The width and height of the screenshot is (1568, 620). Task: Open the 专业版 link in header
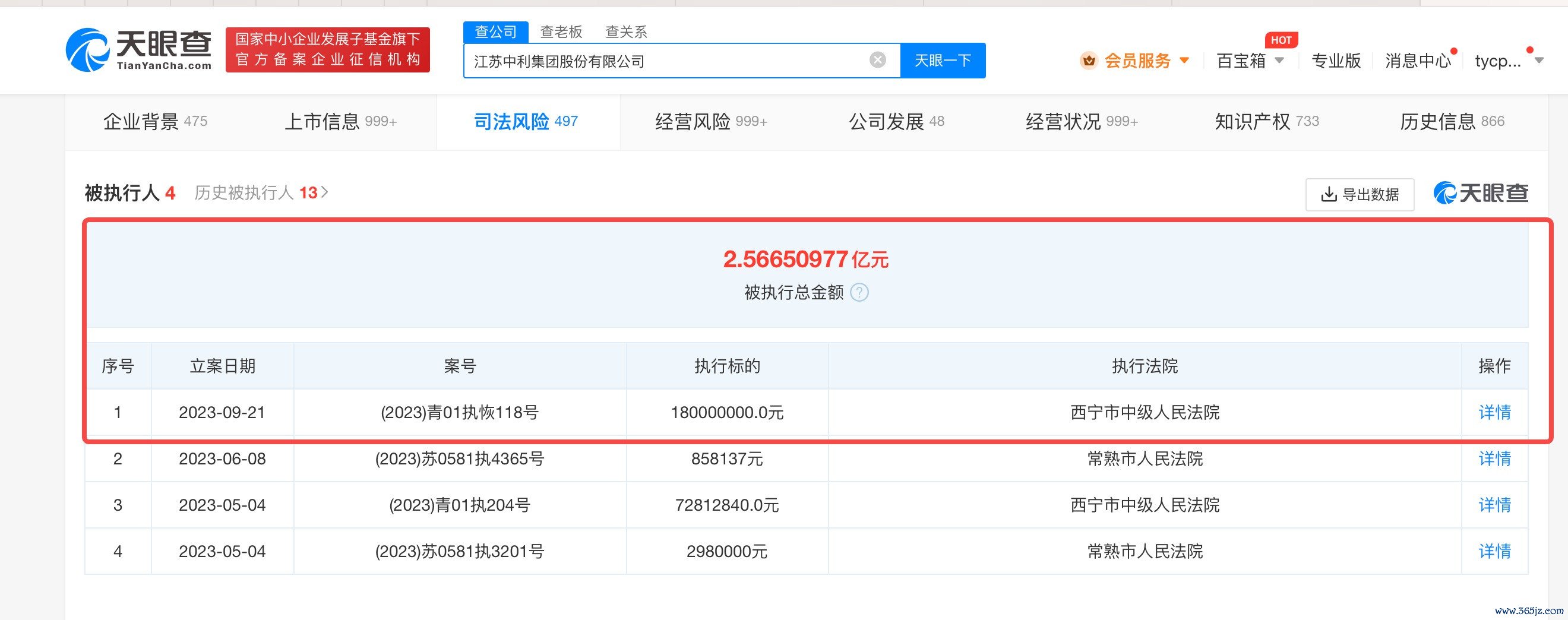click(x=1336, y=60)
